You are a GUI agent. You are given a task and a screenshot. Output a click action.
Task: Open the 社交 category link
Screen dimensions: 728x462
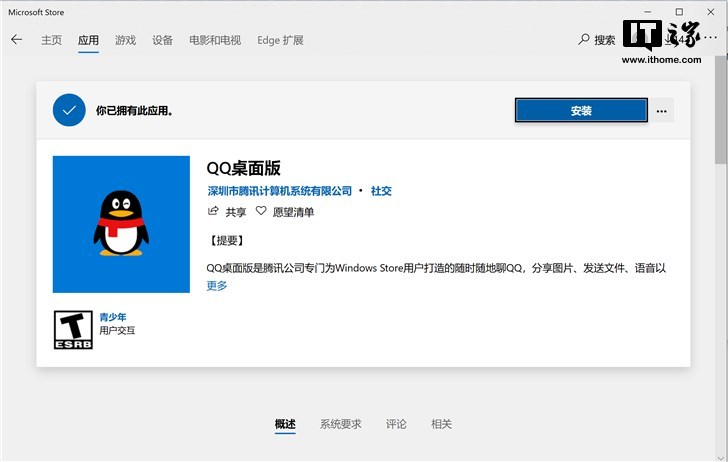point(381,191)
